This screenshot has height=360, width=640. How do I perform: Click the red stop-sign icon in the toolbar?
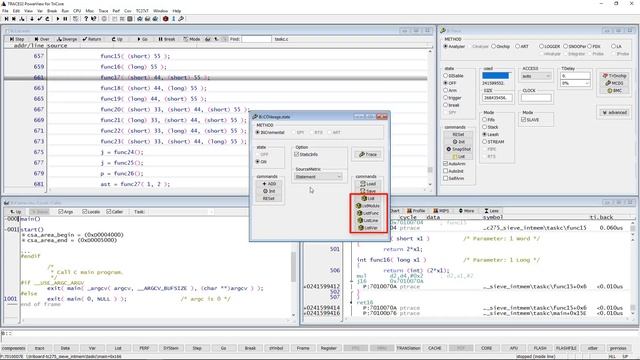(x=165, y=19)
